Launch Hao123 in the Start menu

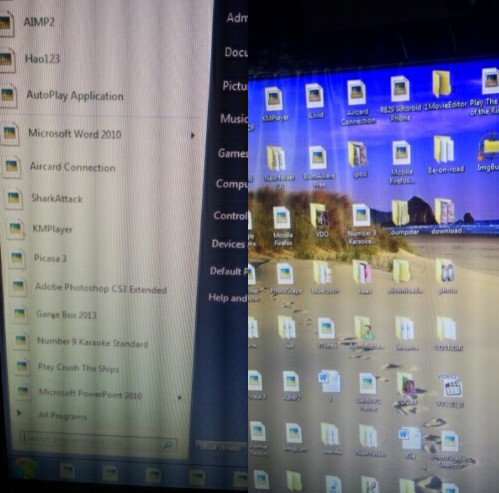point(42,59)
